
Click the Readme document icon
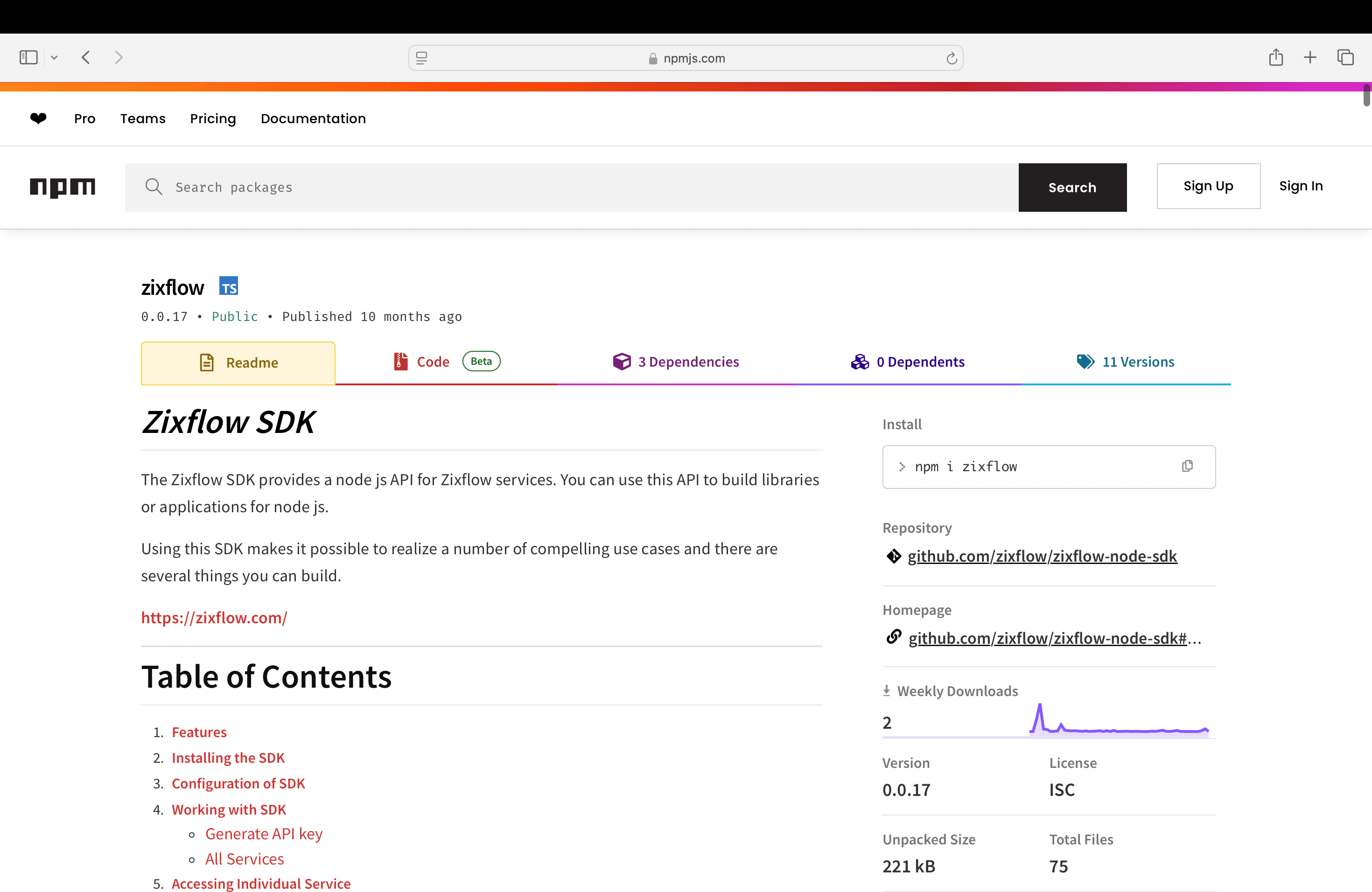click(x=207, y=362)
